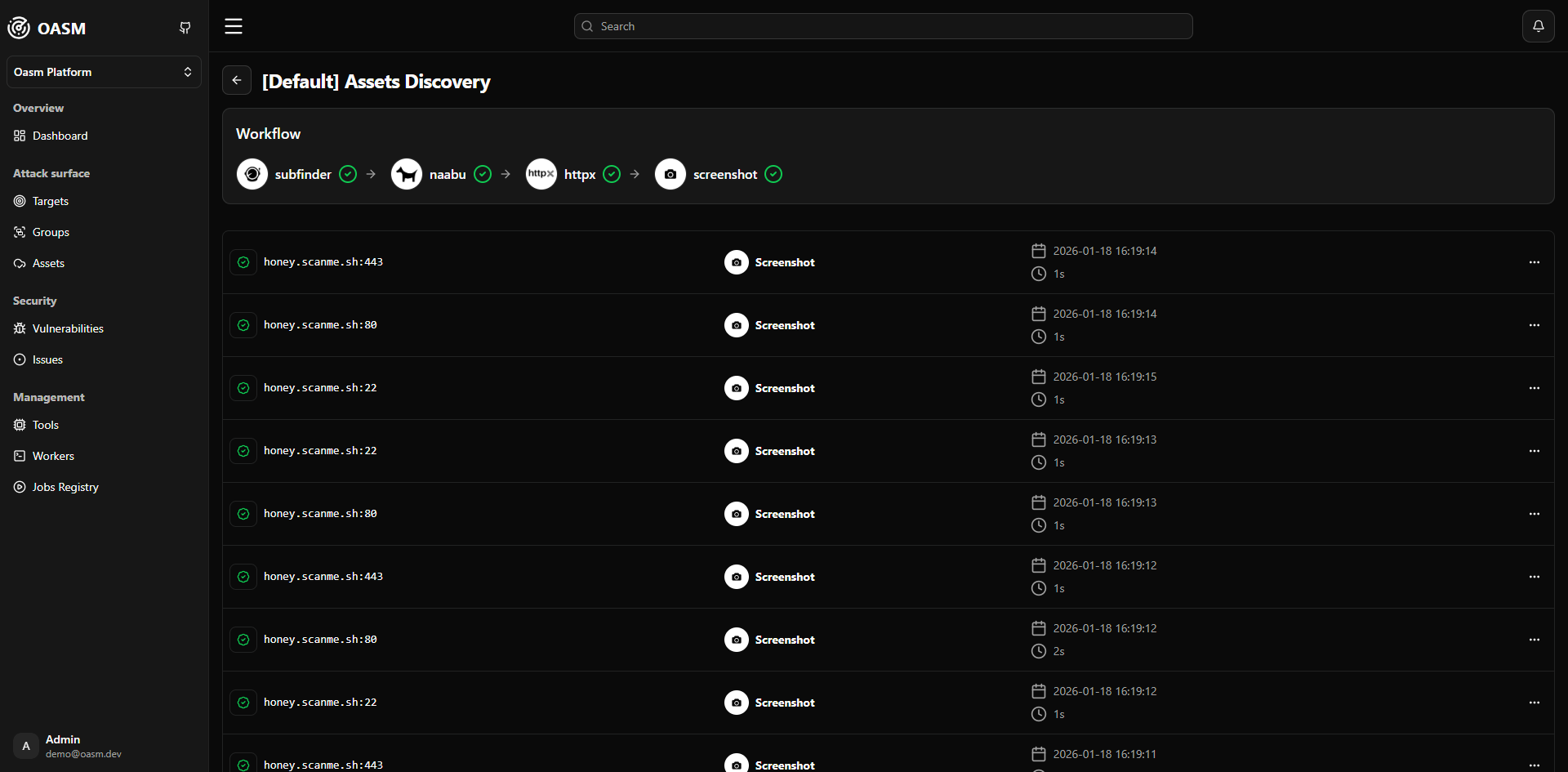The image size is (1568, 772).
Task: Click the Screenshot label for honey.scanme.sh:443 at 16:19:12
Action: point(785,577)
